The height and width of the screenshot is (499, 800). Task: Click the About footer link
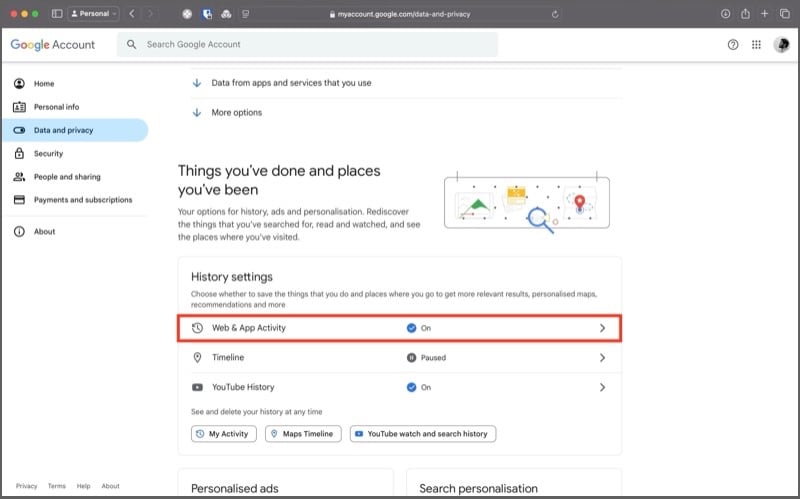pos(110,486)
